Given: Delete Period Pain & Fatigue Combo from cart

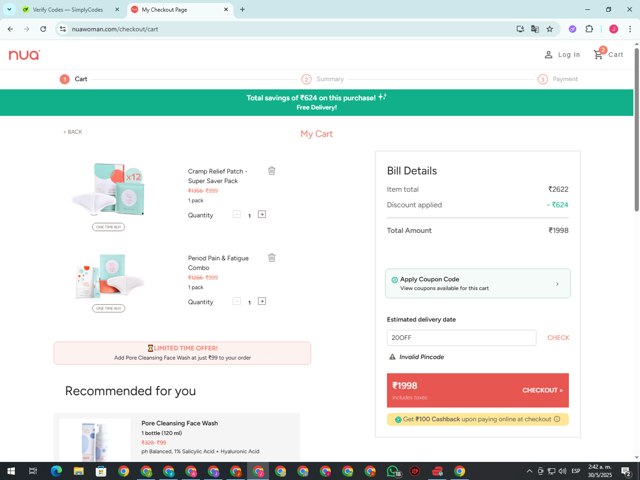Looking at the screenshot, I should tap(271, 258).
